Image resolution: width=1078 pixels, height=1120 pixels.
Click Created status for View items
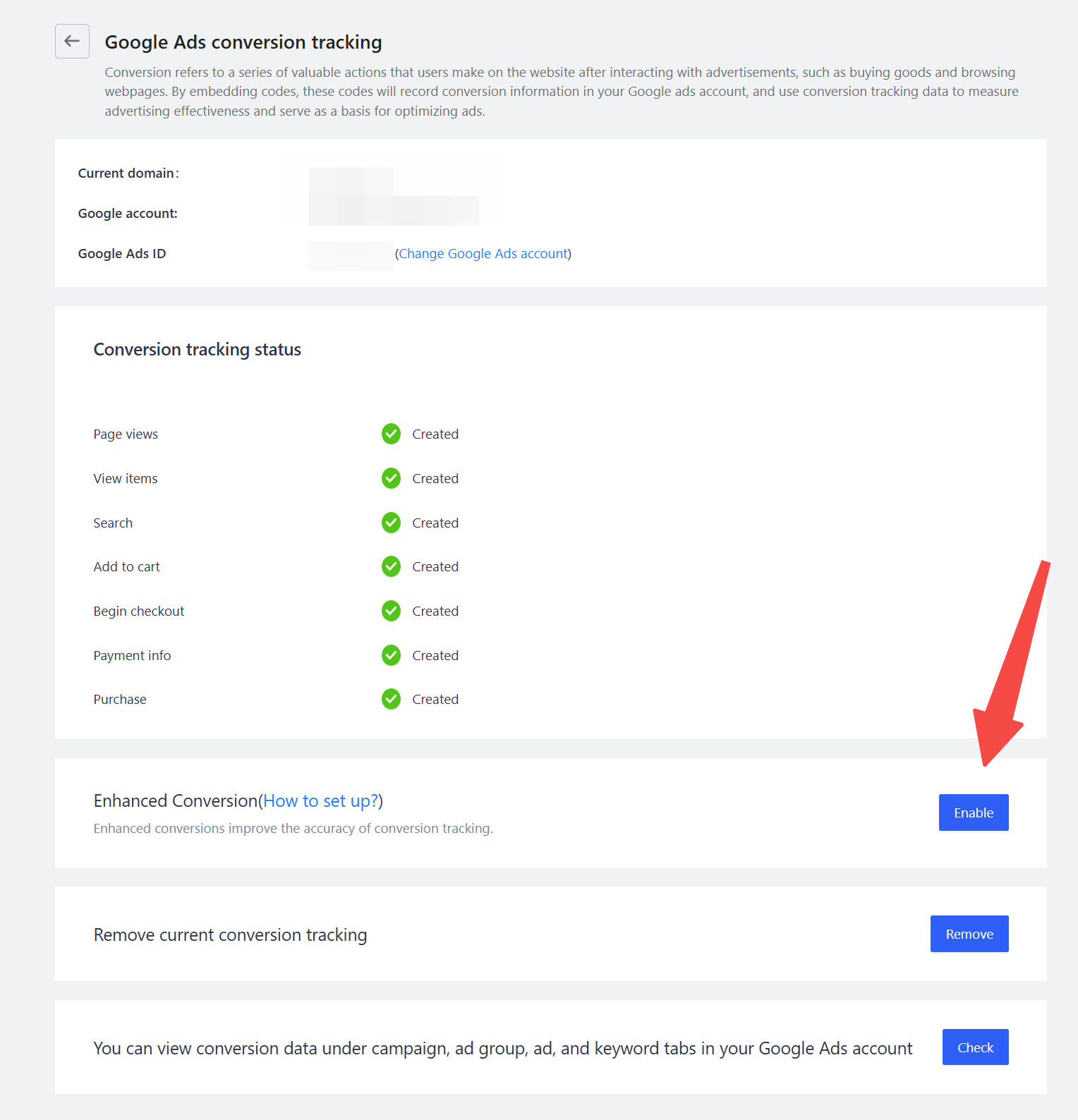pyautogui.click(x=435, y=478)
